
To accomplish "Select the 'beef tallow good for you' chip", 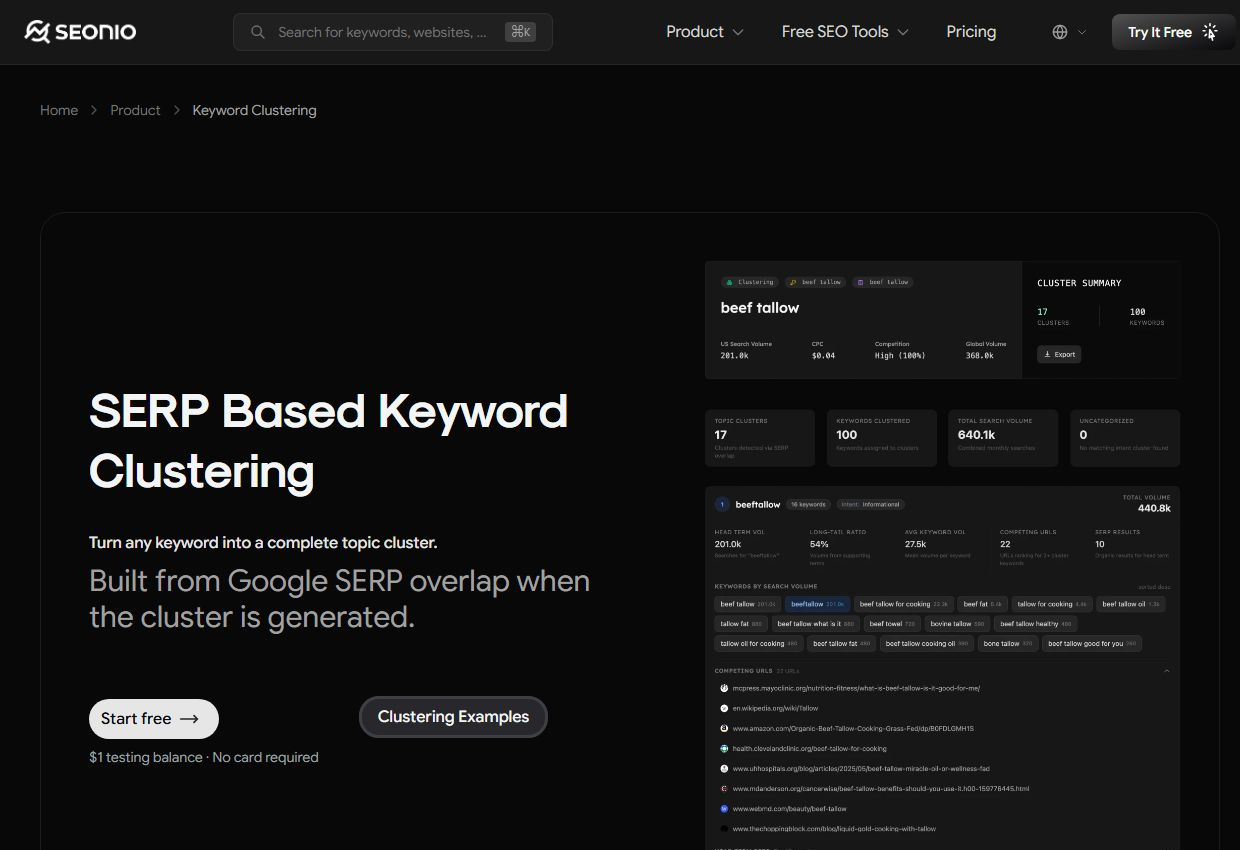I will 1092,644.
